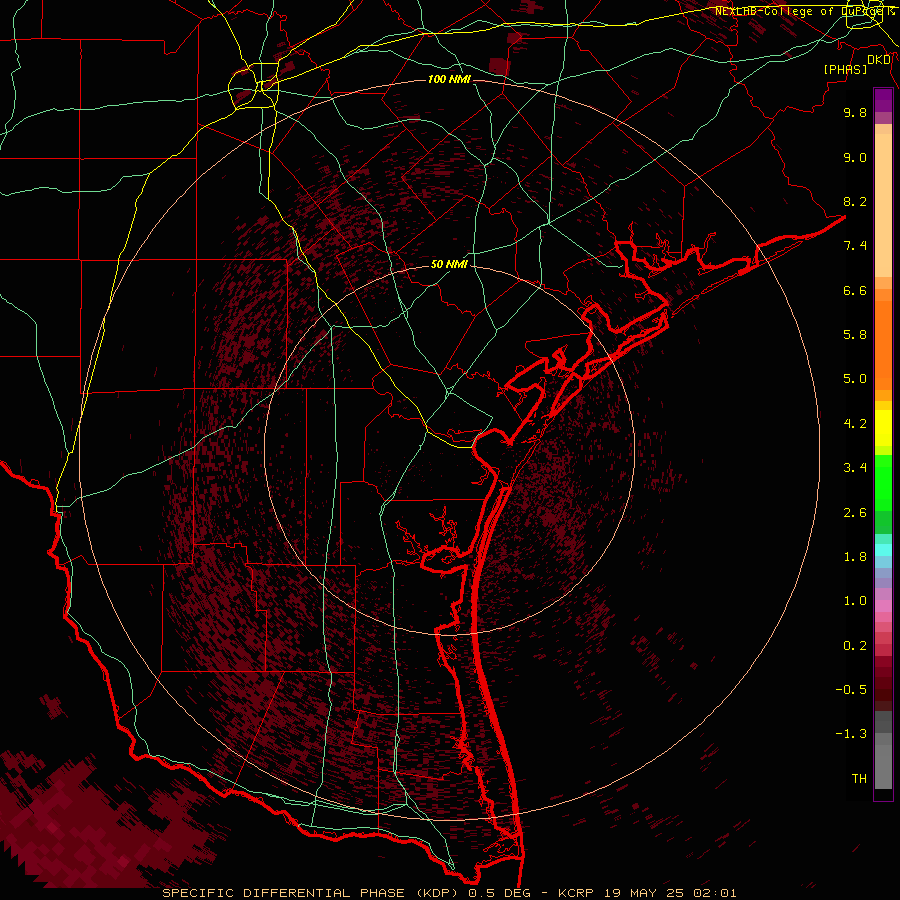Image resolution: width=900 pixels, height=900 pixels.
Task: Click the 9.0 value on the color scale
Action: [855, 157]
